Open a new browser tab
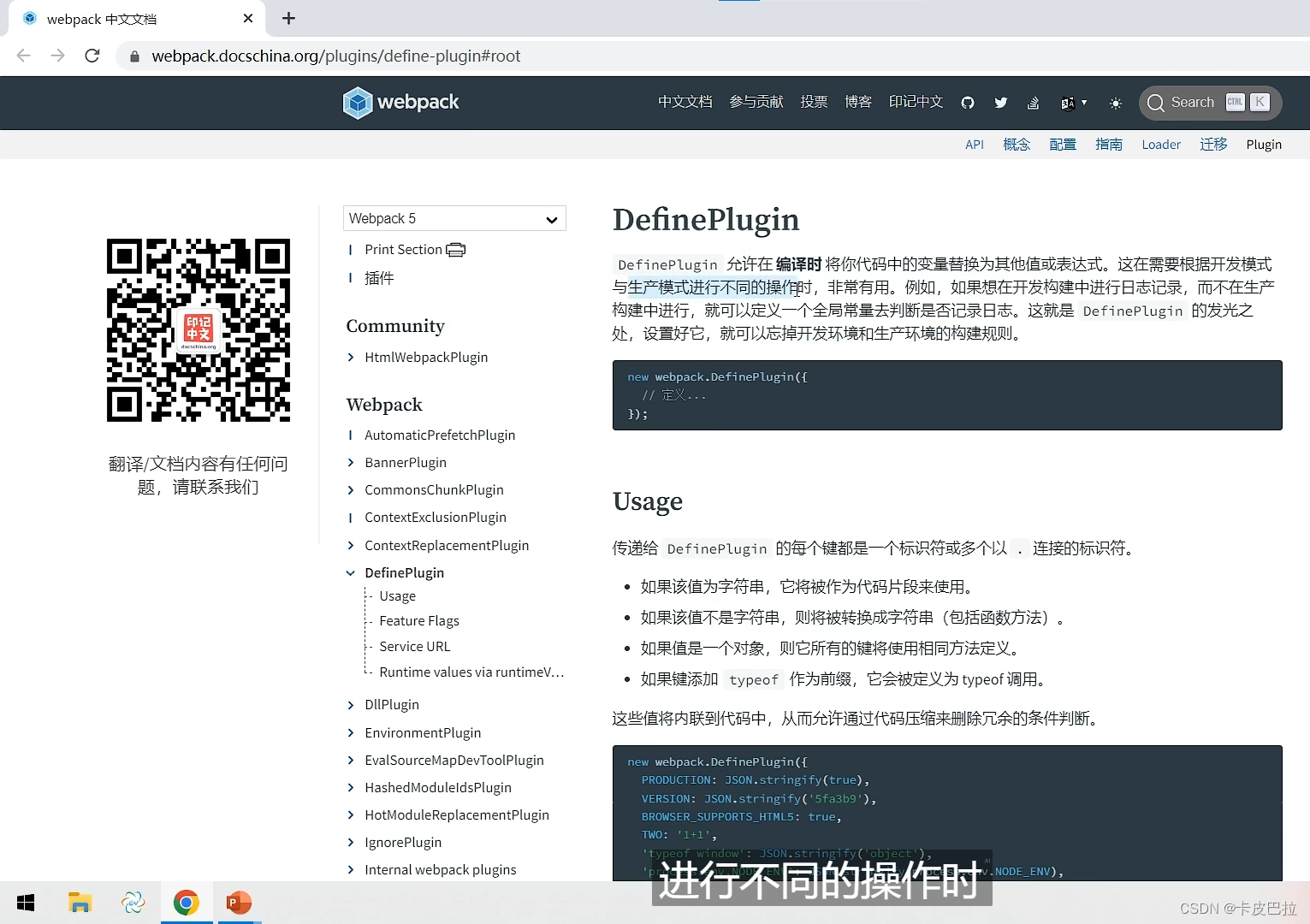 [289, 18]
